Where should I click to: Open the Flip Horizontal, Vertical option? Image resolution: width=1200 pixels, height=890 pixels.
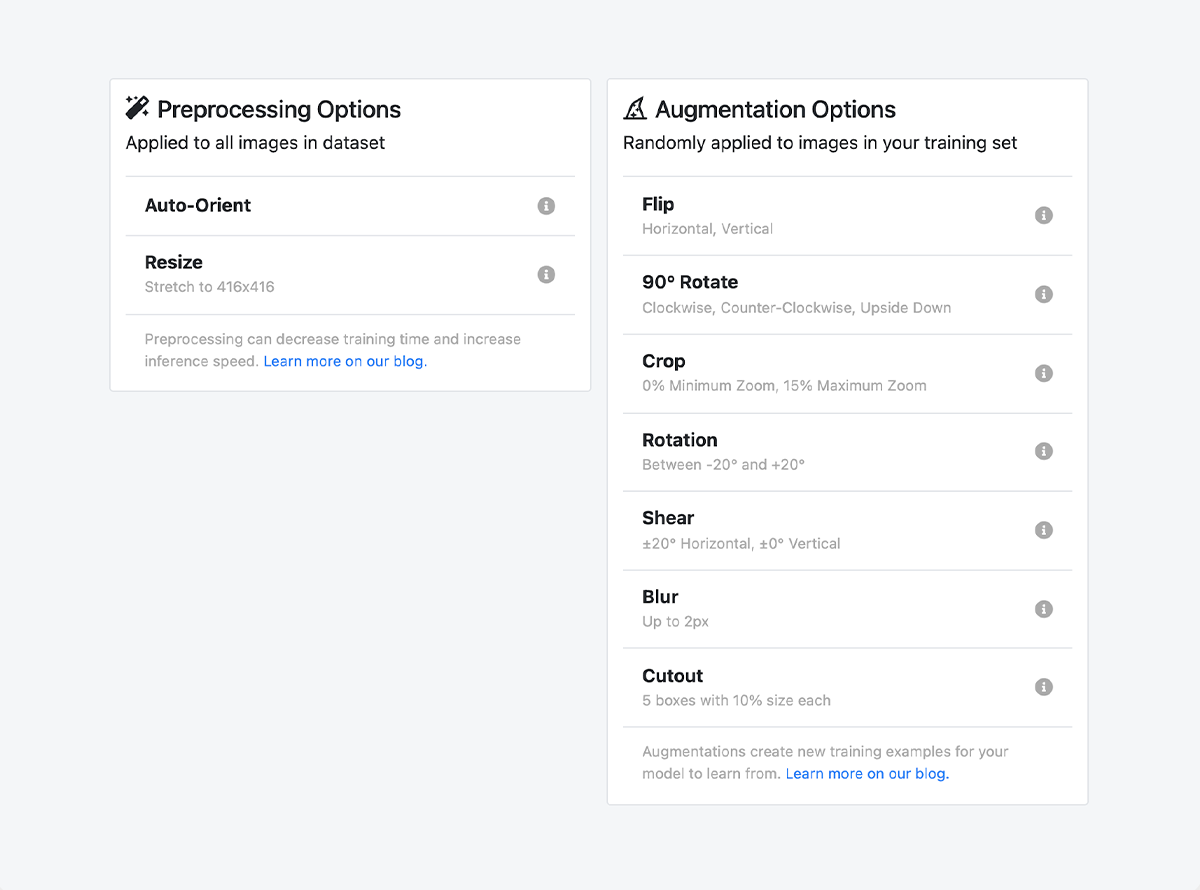707,215
